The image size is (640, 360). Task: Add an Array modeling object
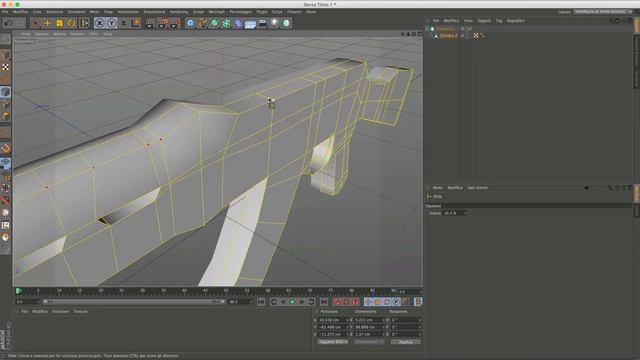pos(227,23)
